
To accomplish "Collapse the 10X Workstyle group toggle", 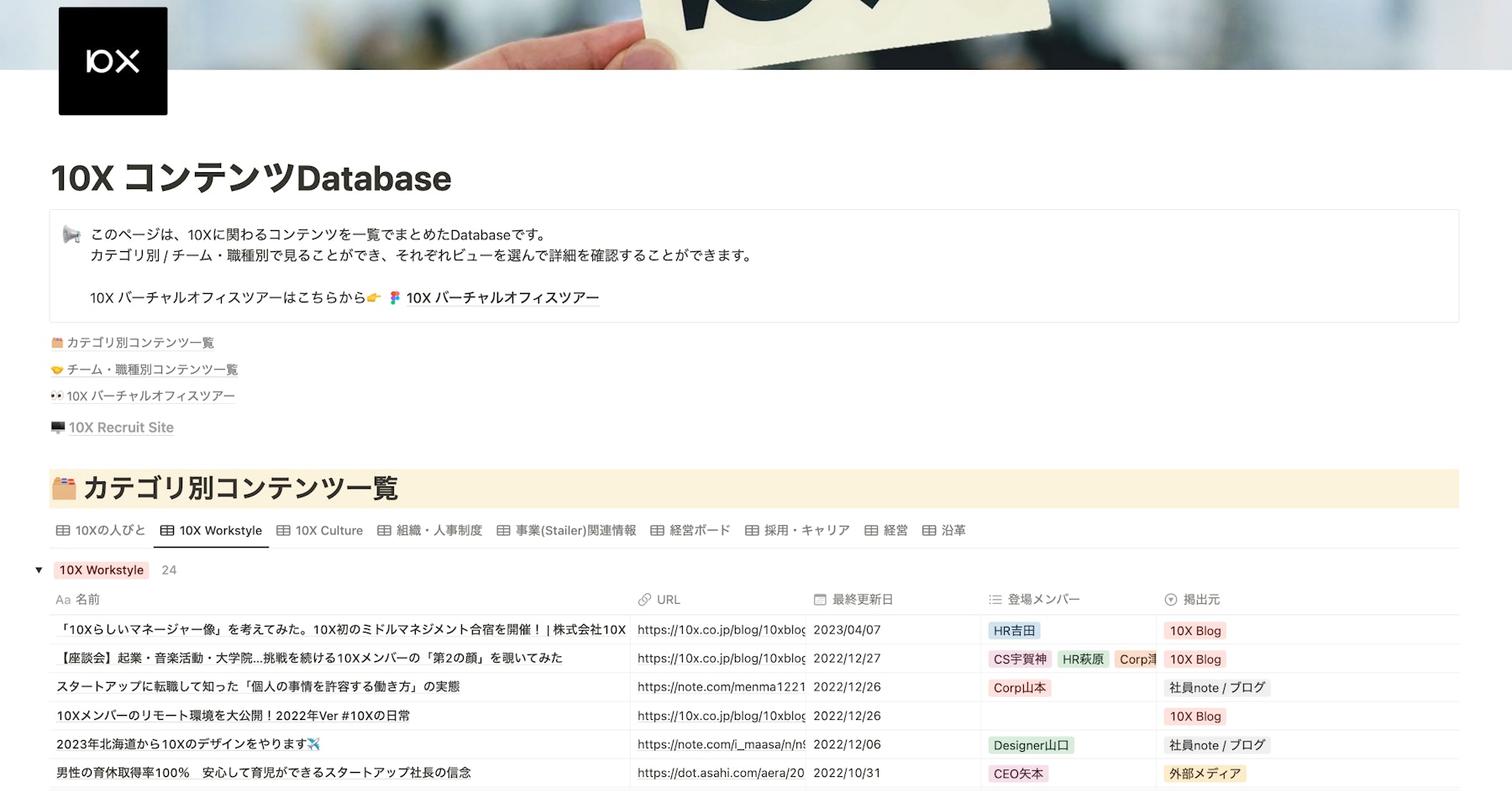I will [39, 570].
